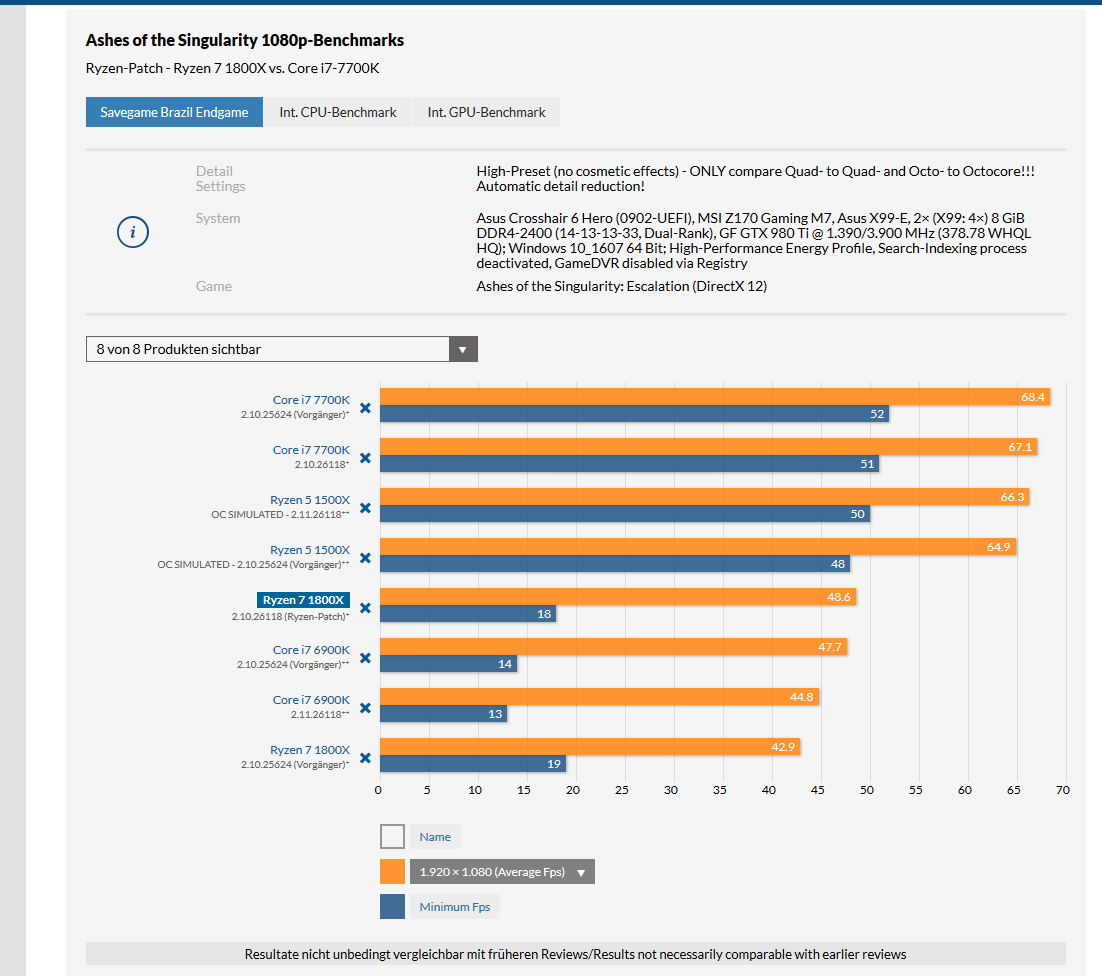Click the 64.9 average fps bar
The image size is (1102, 976).
click(x=698, y=546)
